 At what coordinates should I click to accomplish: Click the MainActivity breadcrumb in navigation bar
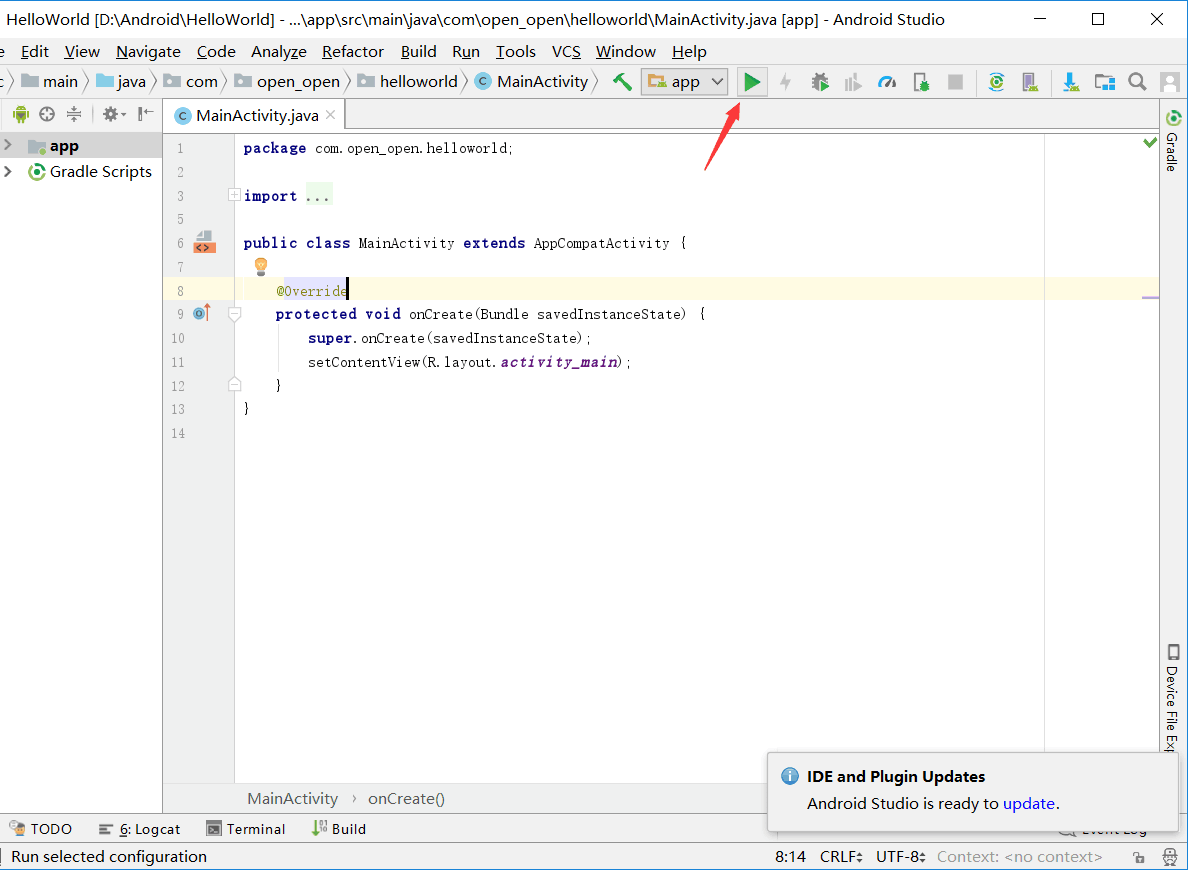531,82
